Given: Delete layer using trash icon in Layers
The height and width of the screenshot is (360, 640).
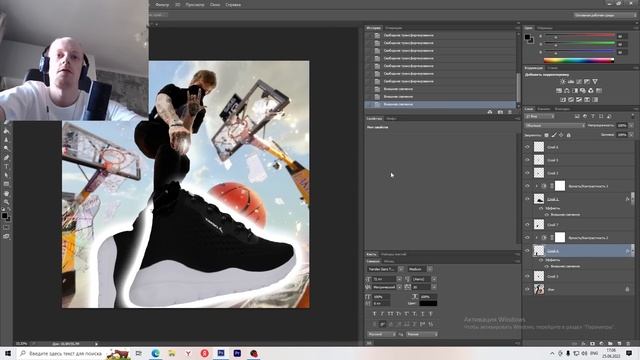Looking at the screenshot, I should click(628, 344).
